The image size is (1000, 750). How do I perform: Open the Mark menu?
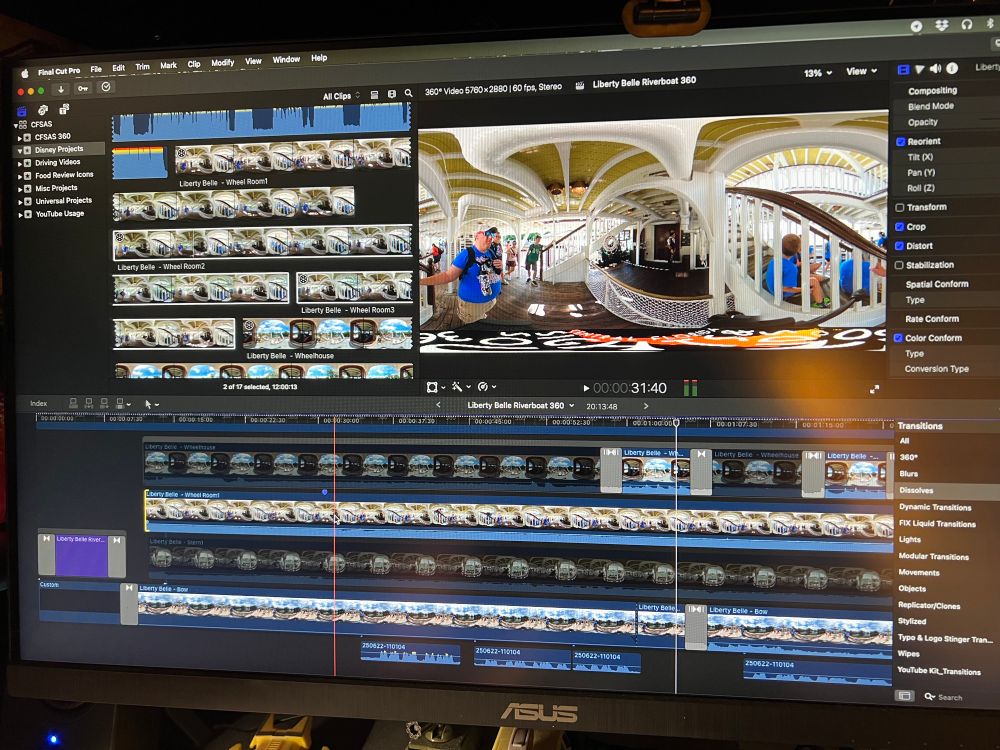(x=168, y=65)
